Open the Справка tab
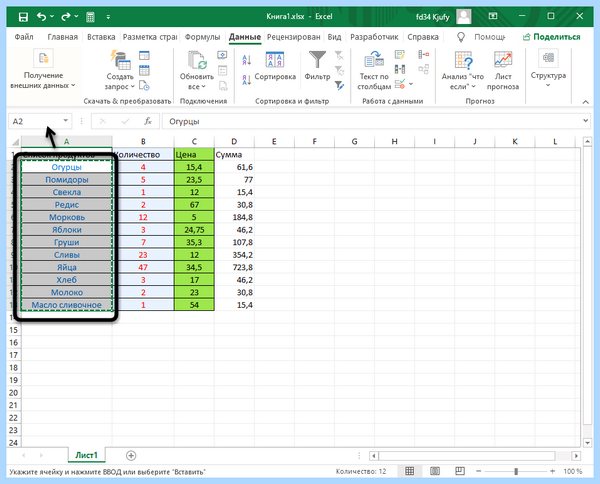This screenshot has width=600, height=484. tap(423, 37)
